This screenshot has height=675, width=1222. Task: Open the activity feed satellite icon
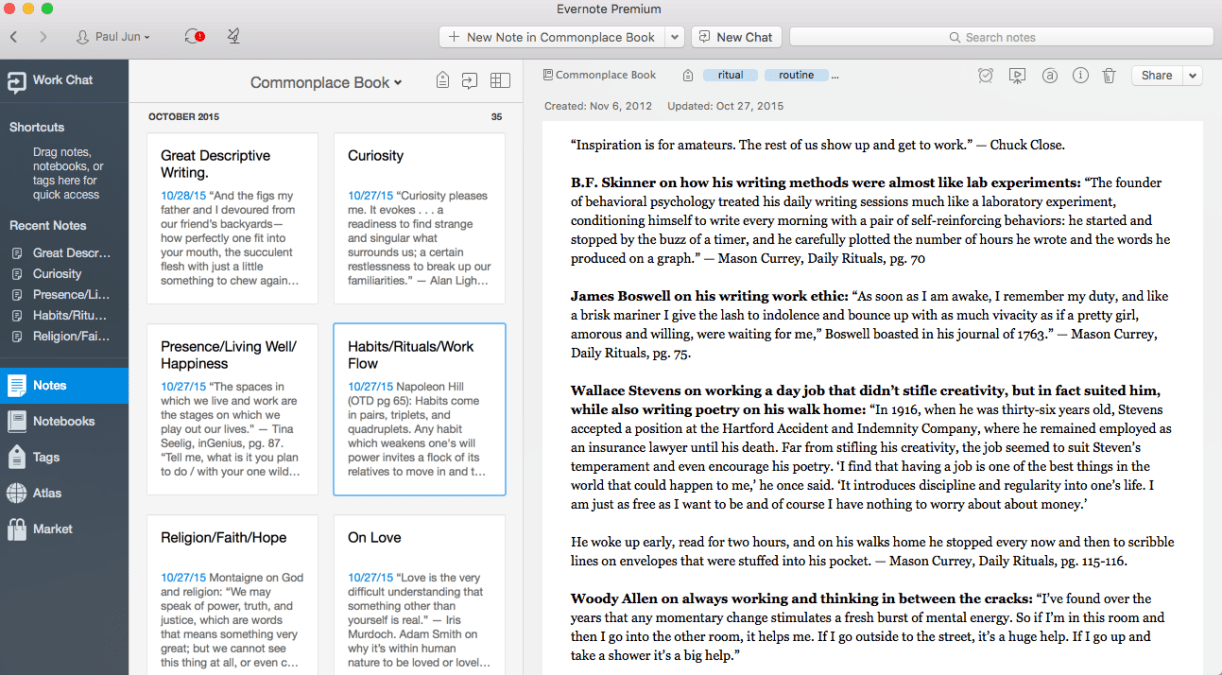pos(233,37)
